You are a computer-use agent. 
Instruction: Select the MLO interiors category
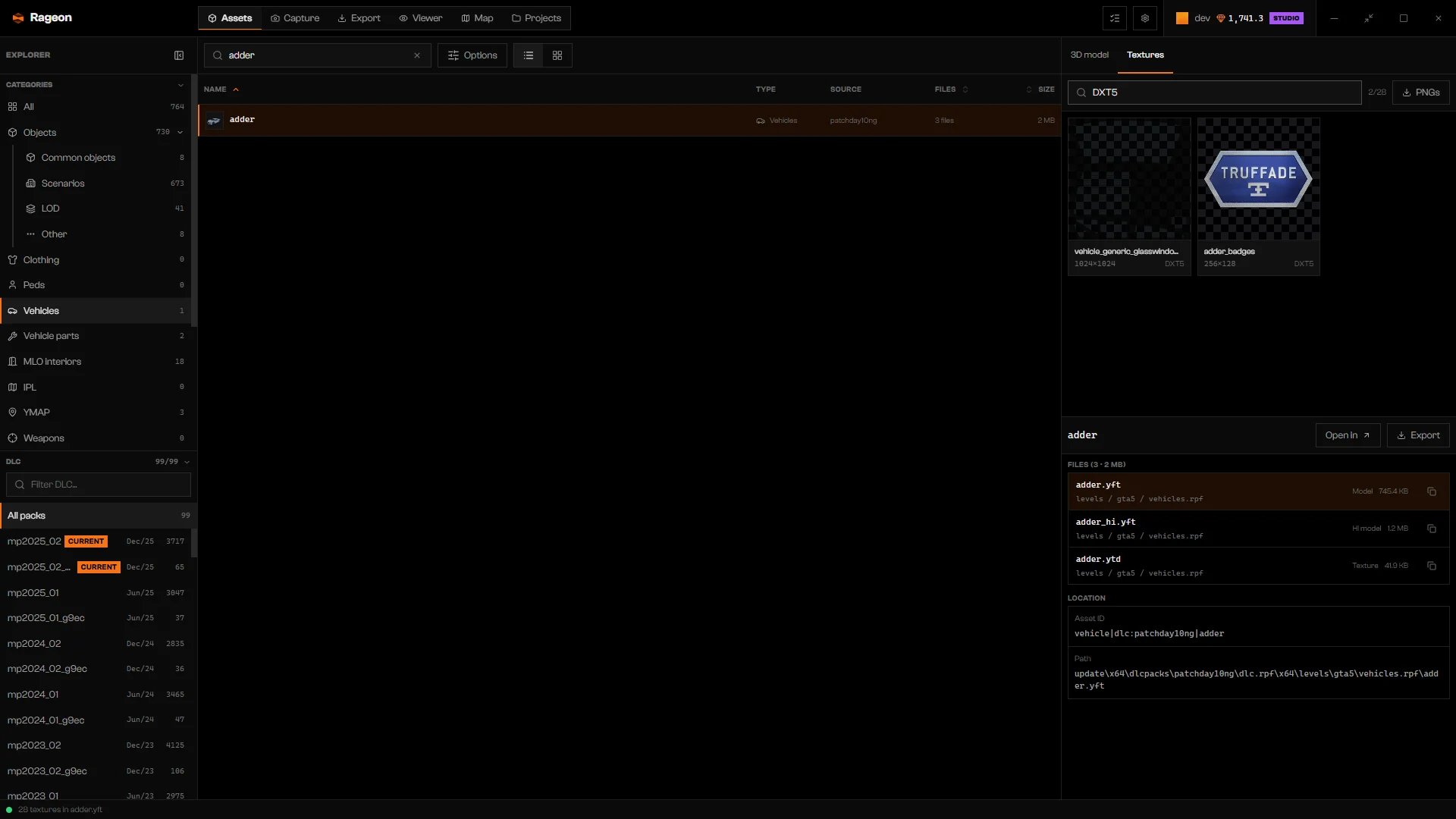[96, 362]
